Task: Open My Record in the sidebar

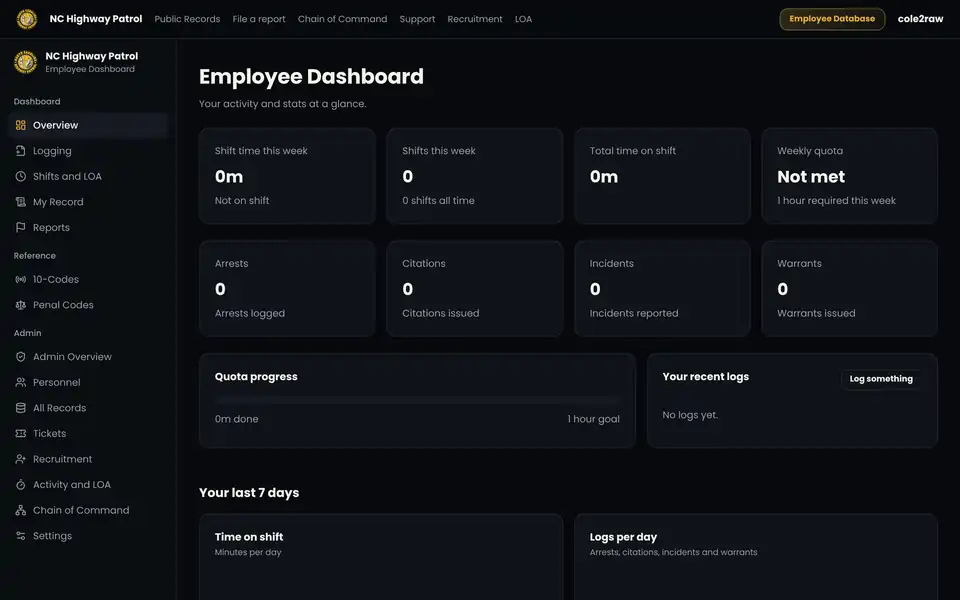Action: 89,202
